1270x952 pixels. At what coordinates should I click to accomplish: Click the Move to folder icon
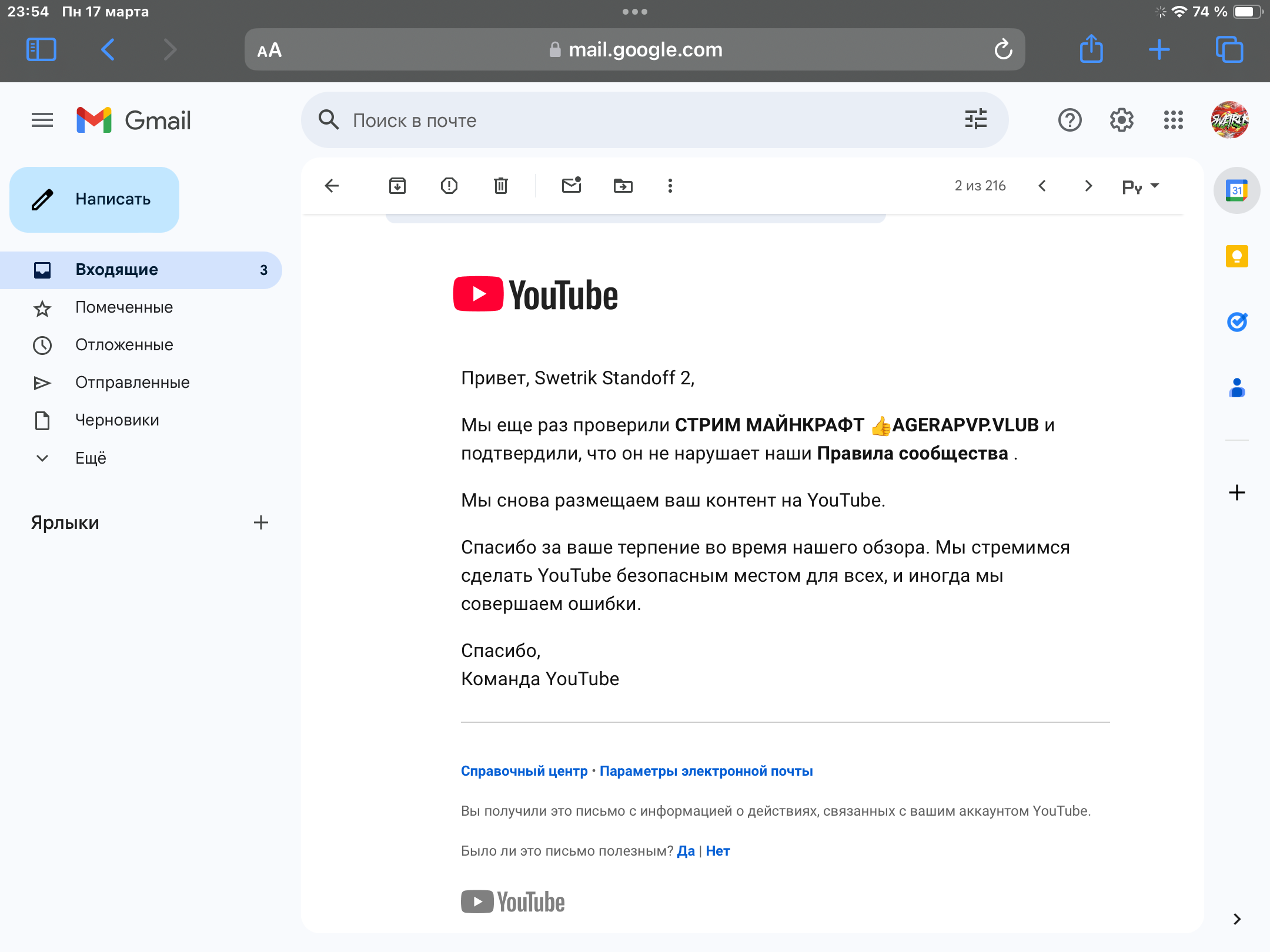pos(623,186)
